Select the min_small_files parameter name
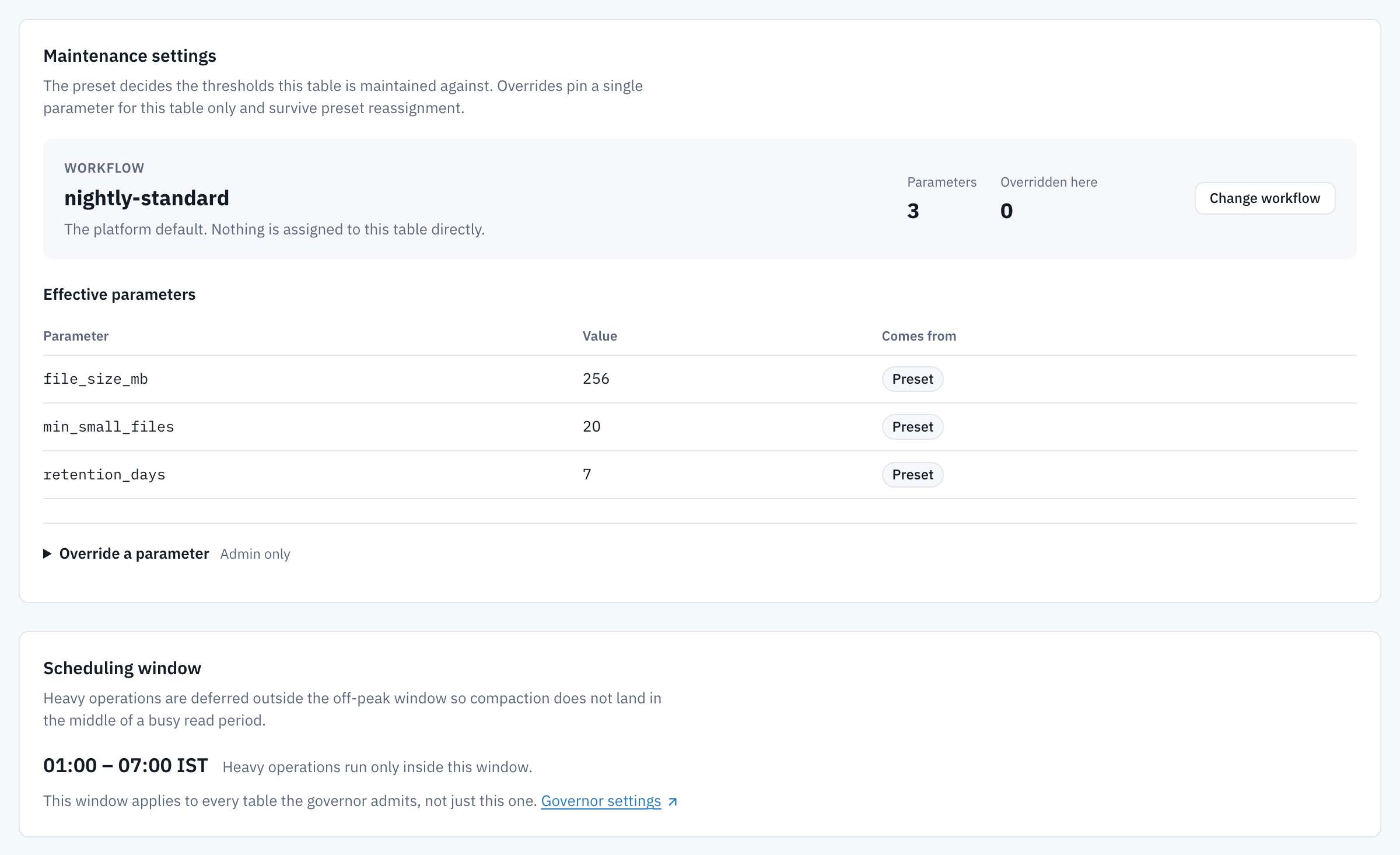 point(108,427)
